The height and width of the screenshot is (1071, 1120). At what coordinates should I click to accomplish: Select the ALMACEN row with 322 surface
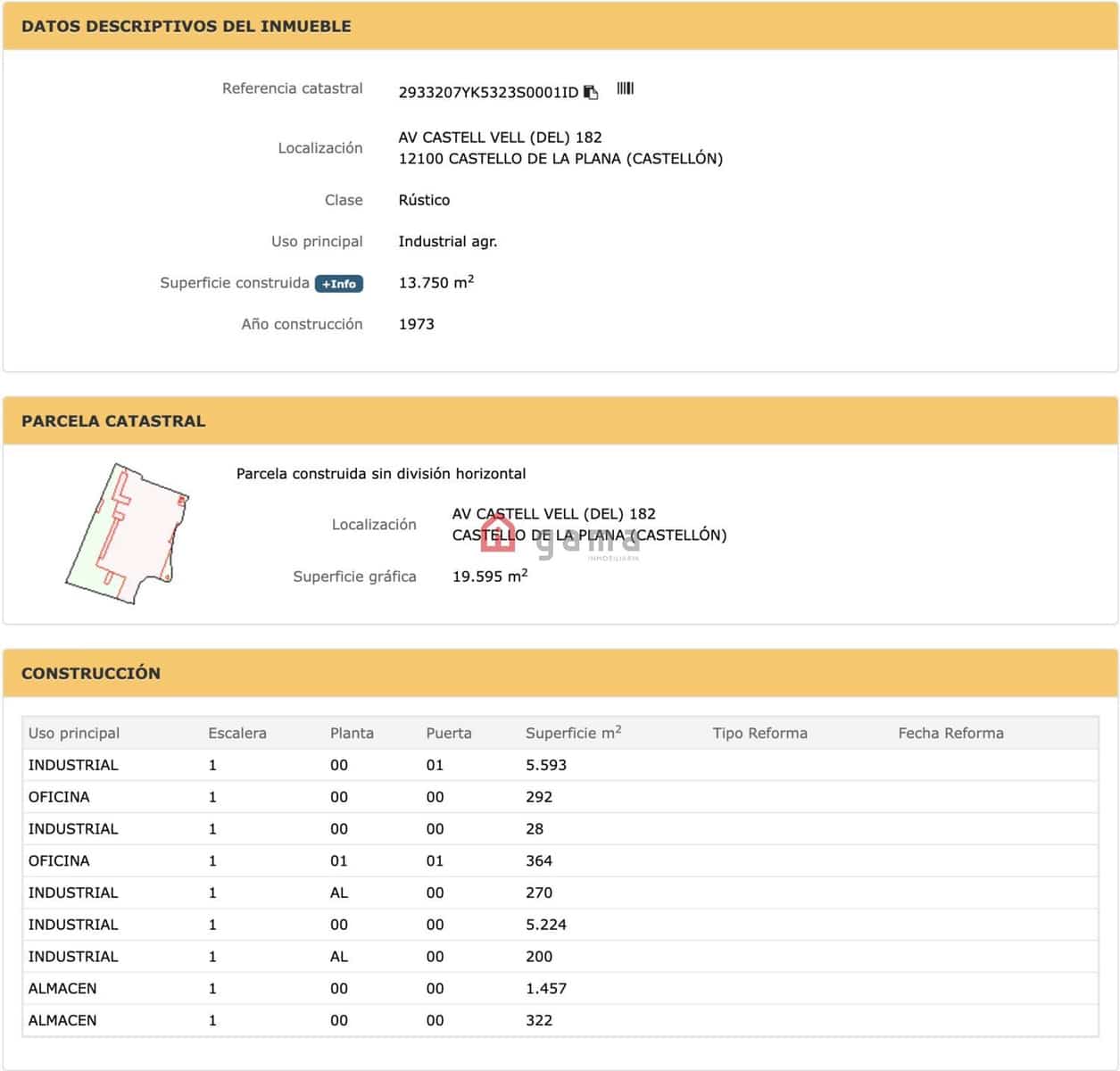point(560,1020)
